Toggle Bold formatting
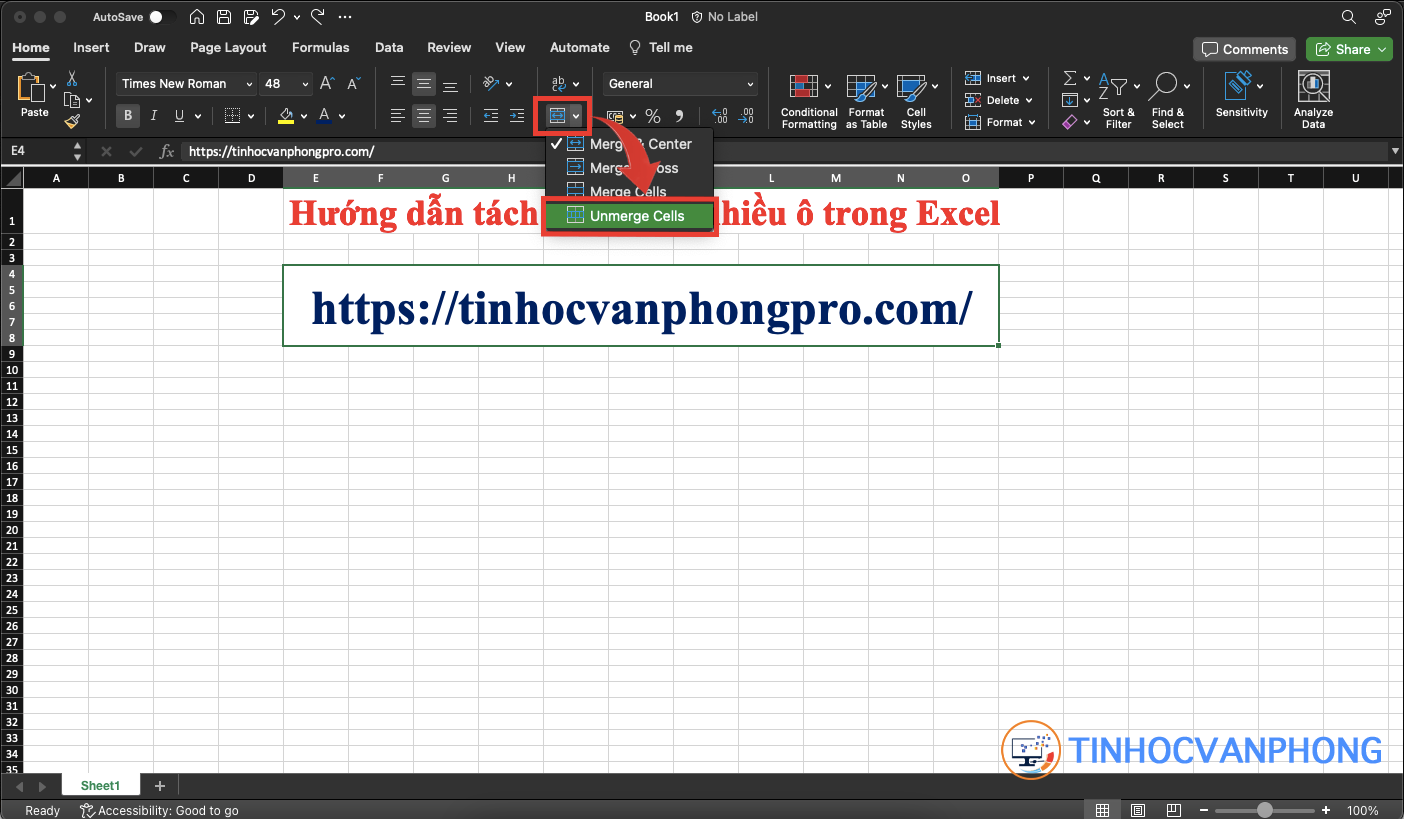1404x819 pixels. 127,116
